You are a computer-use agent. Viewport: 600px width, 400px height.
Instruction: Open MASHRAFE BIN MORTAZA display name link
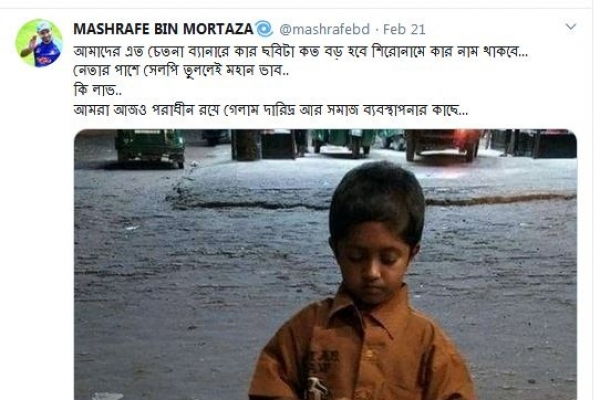coord(163,29)
